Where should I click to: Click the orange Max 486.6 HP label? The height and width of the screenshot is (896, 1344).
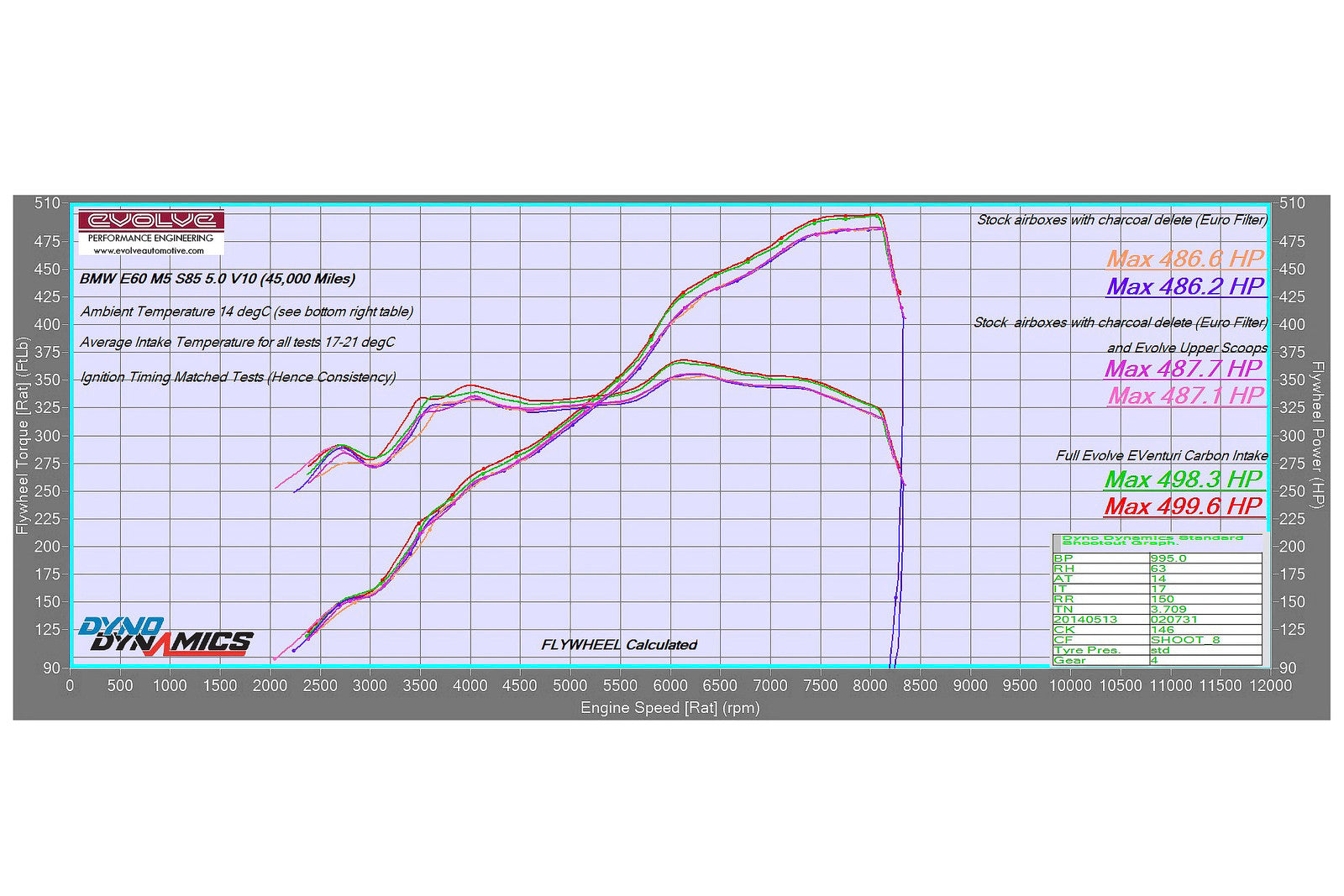coord(1184,259)
